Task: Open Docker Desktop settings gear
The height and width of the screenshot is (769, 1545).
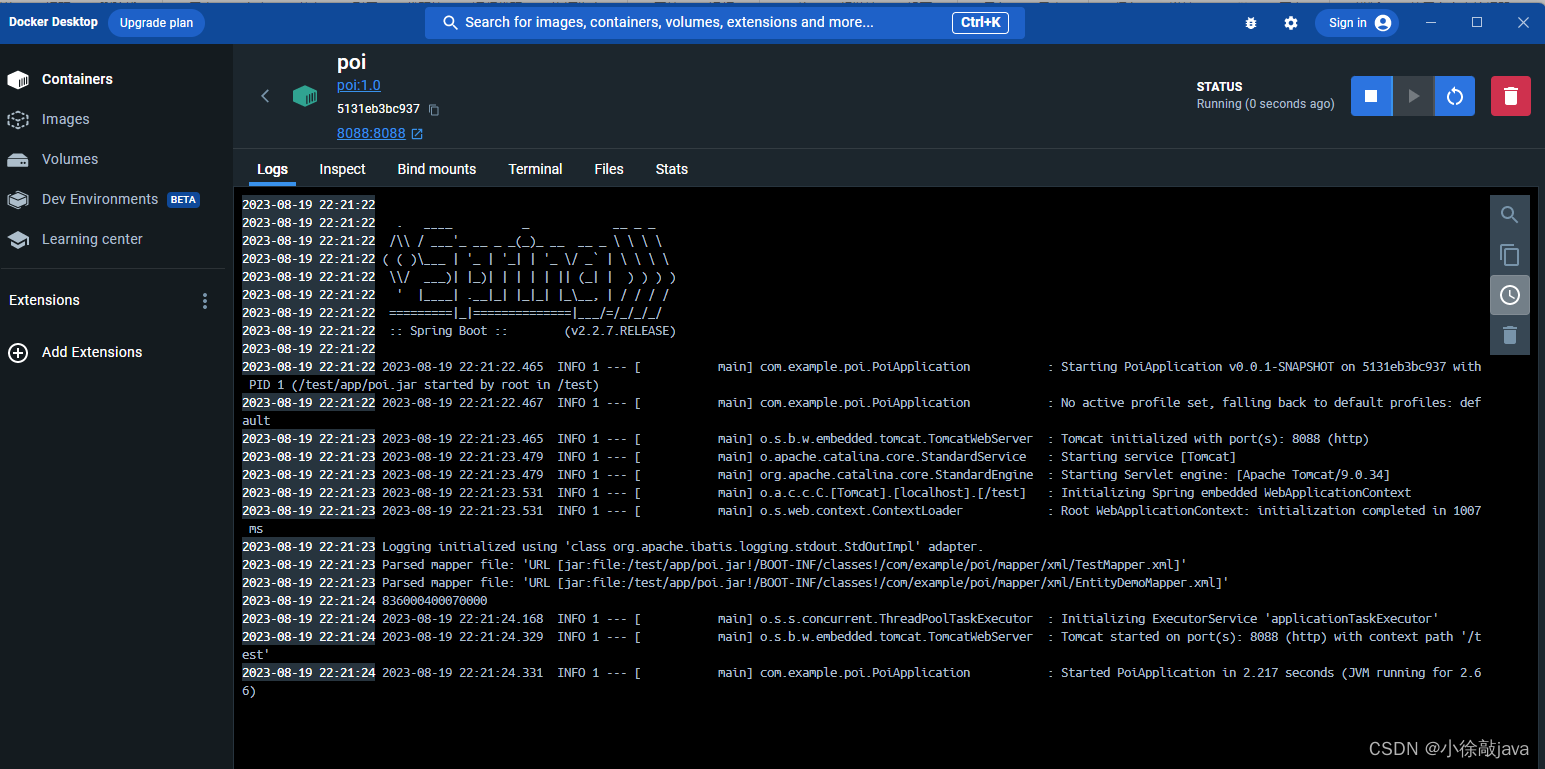Action: point(1291,23)
